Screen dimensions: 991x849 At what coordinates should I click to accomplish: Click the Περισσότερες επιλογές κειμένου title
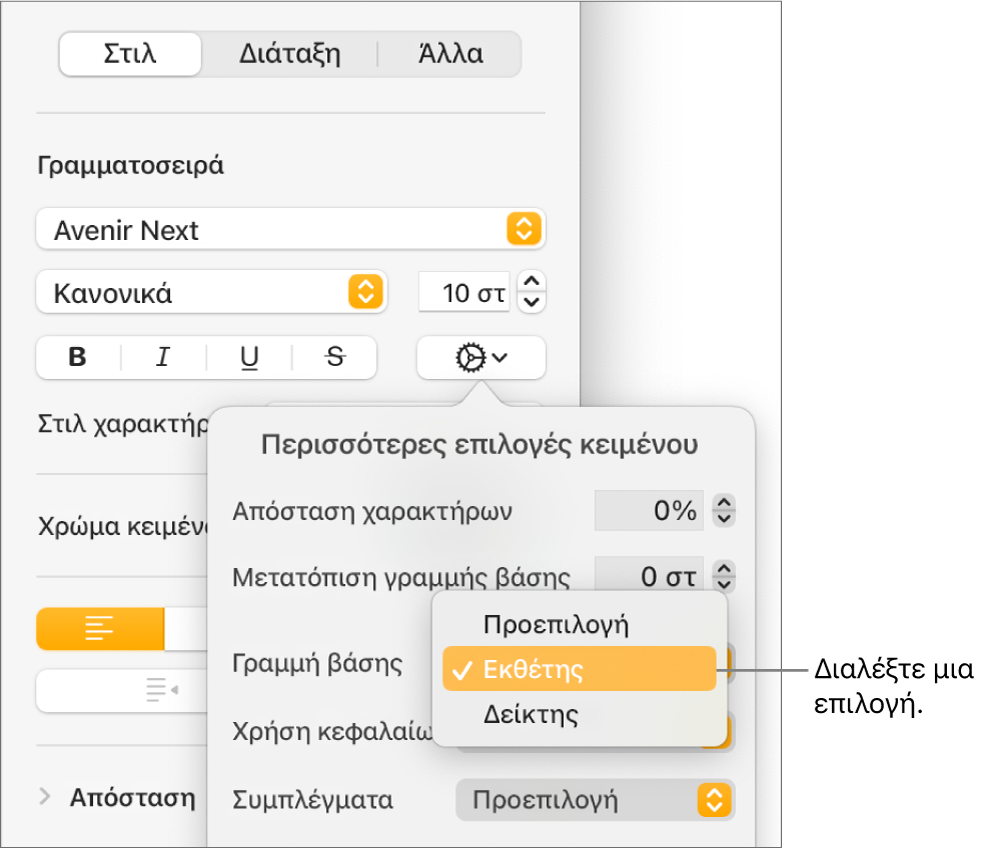click(479, 444)
